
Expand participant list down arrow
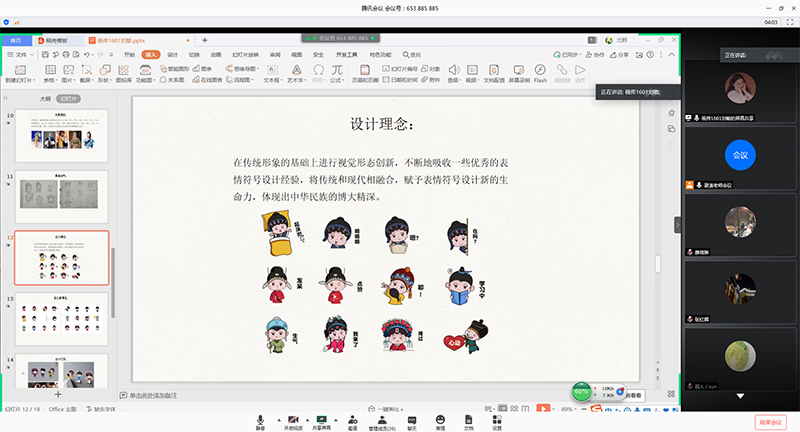tap(740, 395)
